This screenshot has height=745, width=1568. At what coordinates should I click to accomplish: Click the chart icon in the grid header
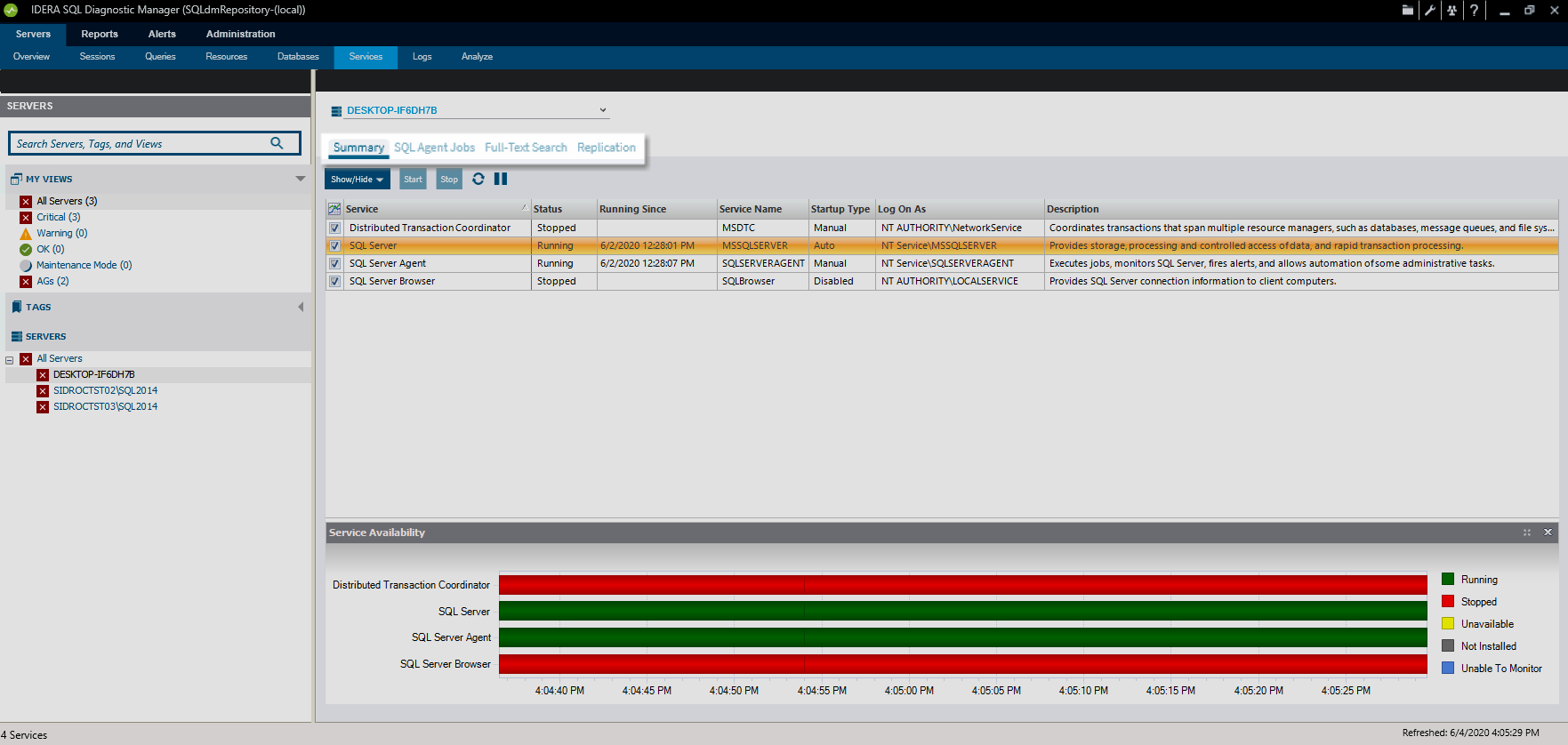pos(334,209)
